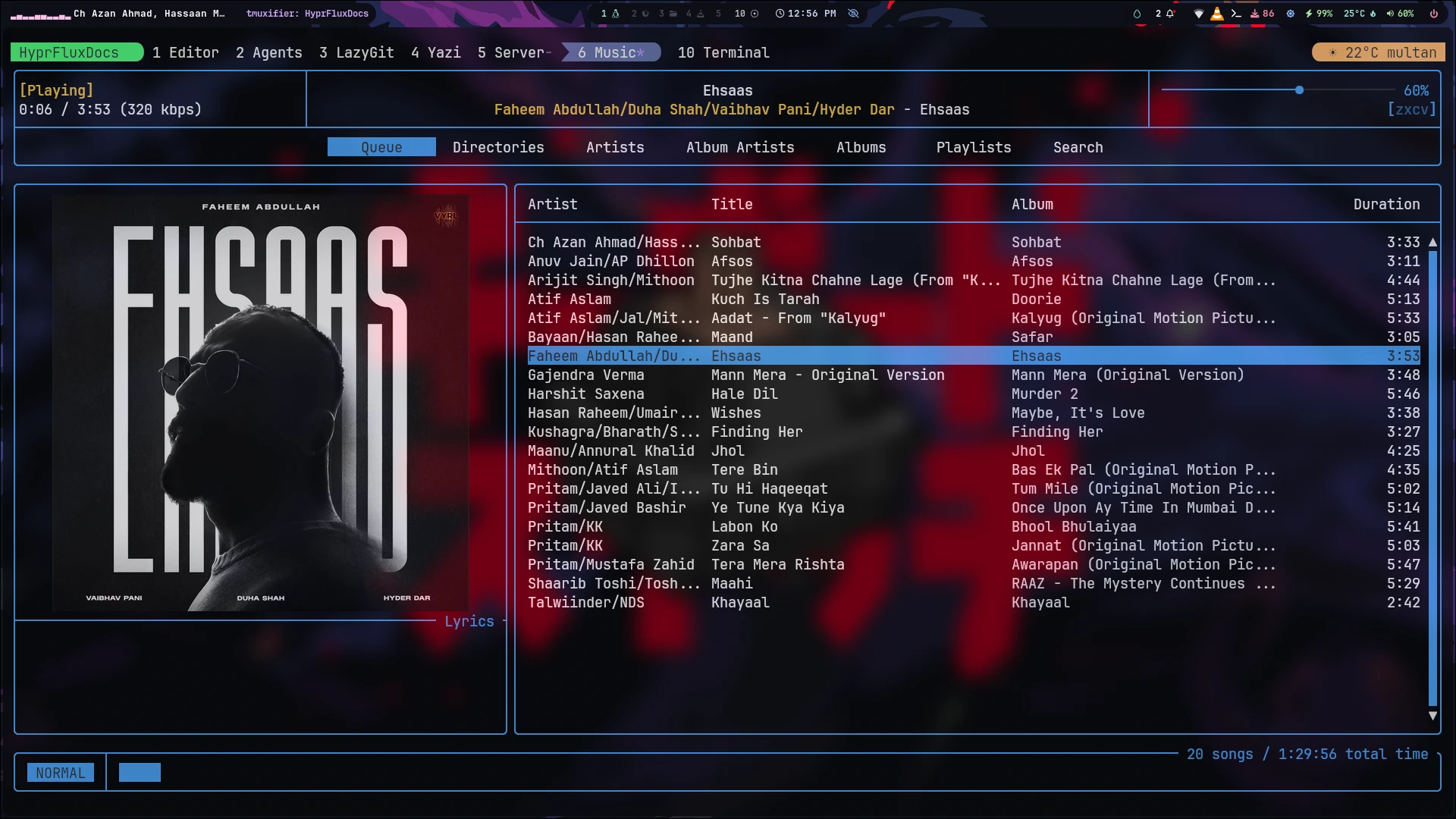Select the song Tere Bin
Image resolution: width=1456 pixels, height=819 pixels.
coord(974,469)
